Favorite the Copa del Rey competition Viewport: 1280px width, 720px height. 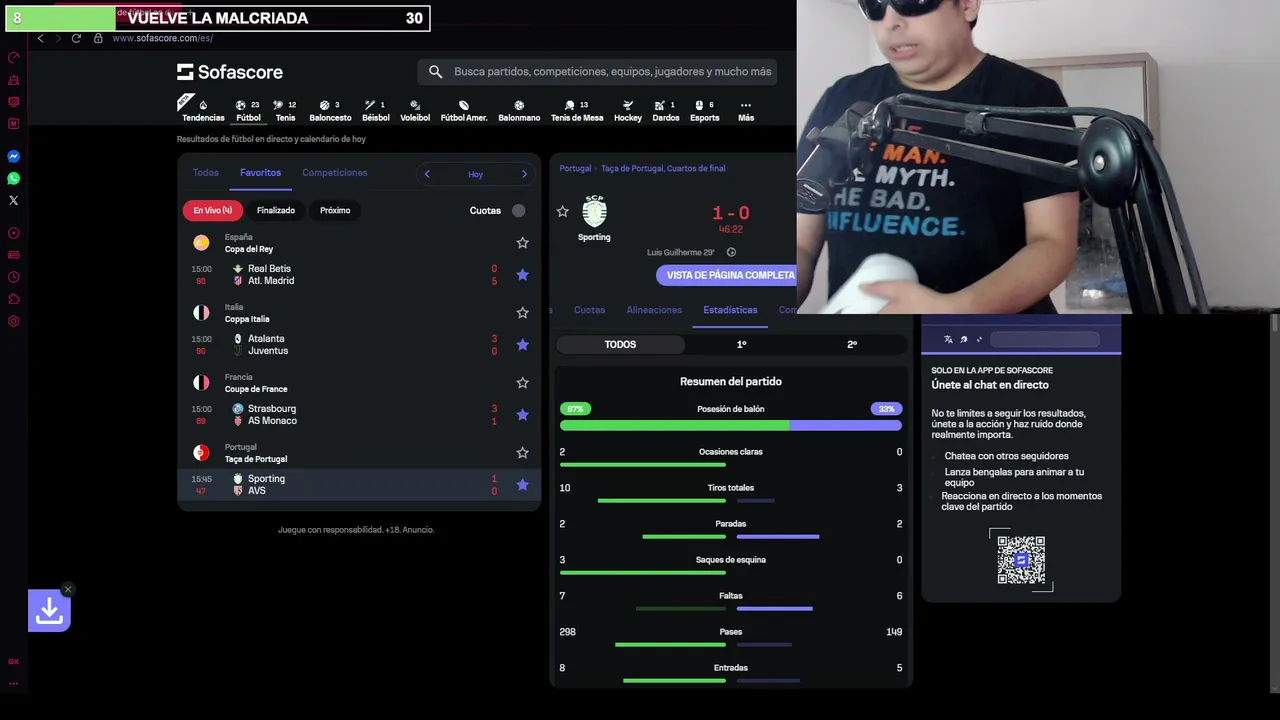point(522,243)
